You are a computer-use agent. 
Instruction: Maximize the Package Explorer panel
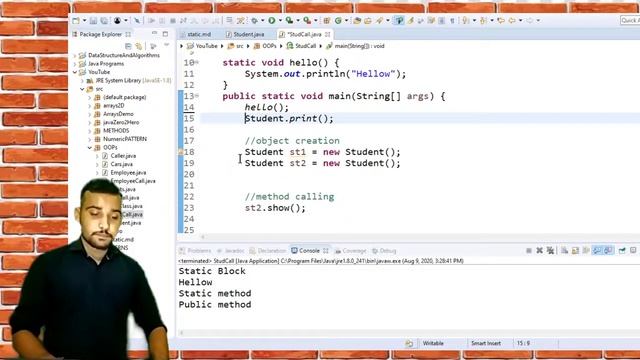click(165, 34)
